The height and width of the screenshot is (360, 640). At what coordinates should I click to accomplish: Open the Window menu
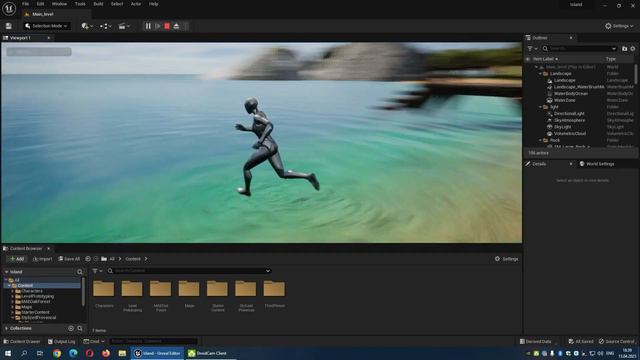pyautogui.click(x=59, y=4)
